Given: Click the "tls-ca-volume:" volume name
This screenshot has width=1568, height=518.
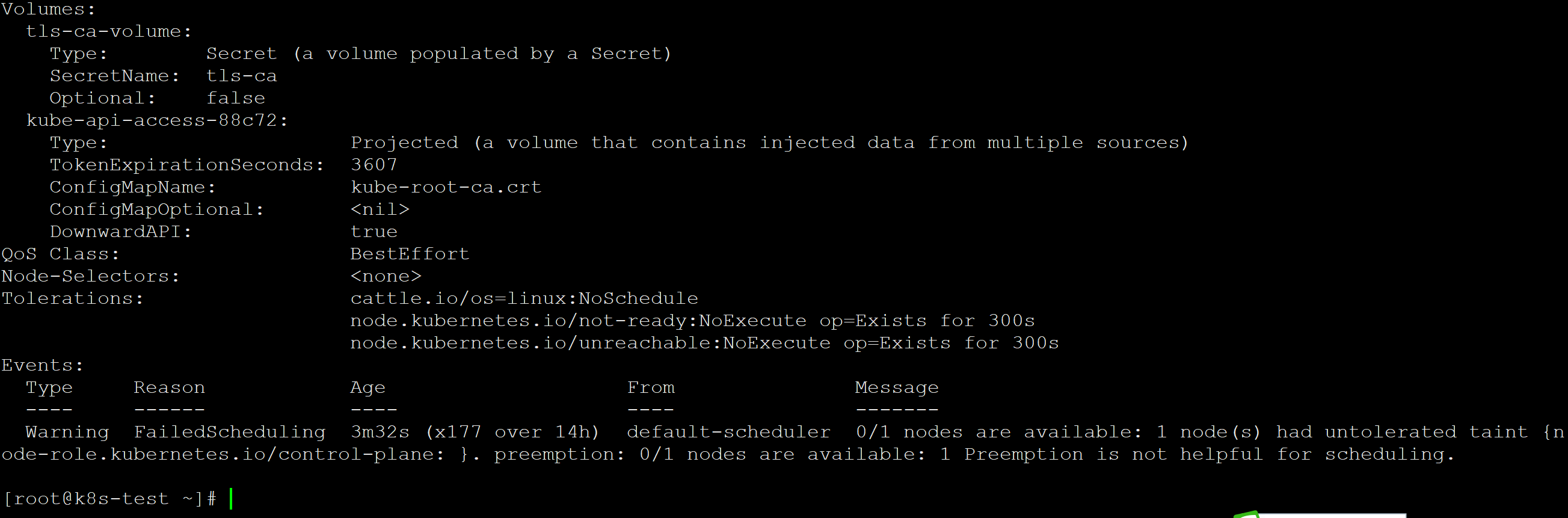Looking at the screenshot, I should [x=108, y=32].
